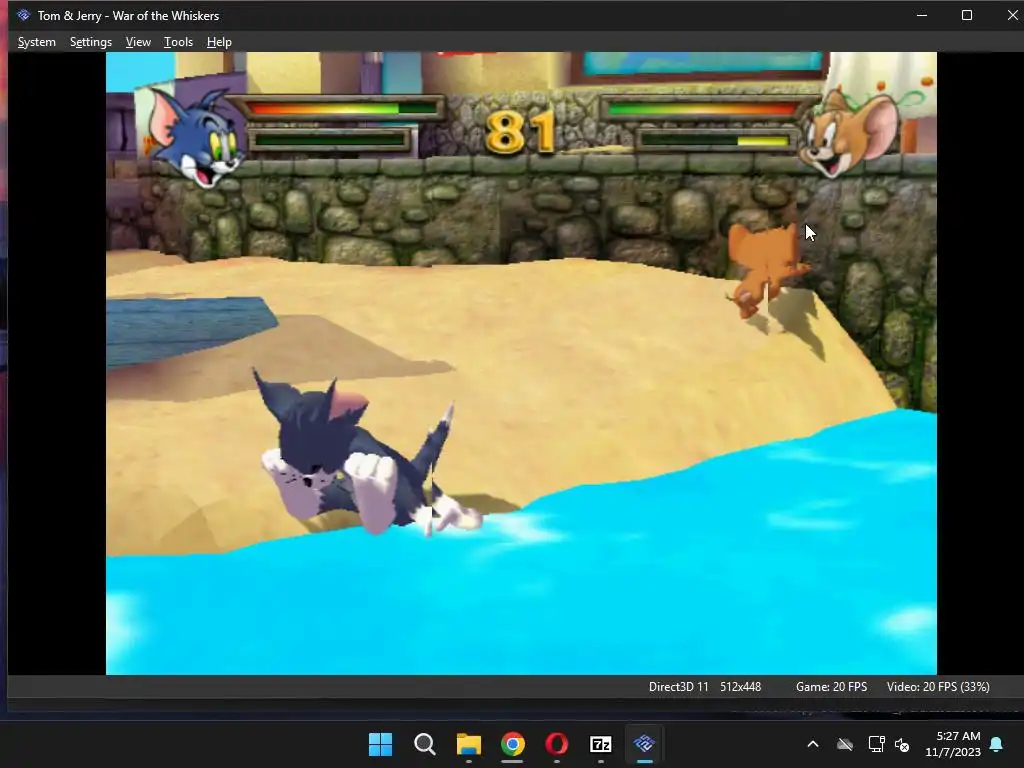
Task: Click the 'Game: 20 FPS' status text
Action: 831,687
